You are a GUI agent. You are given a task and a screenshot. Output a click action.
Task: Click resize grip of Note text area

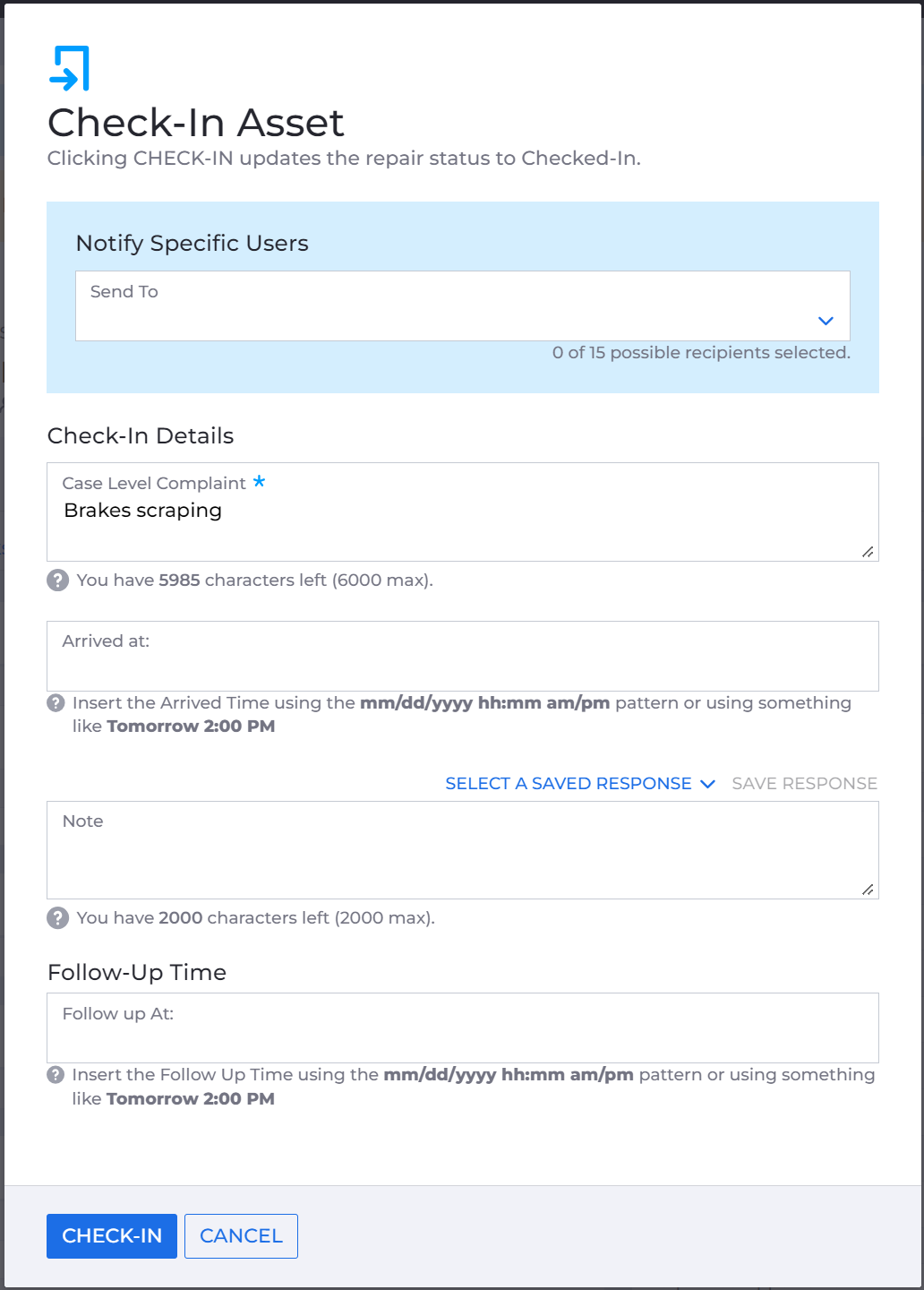click(868, 890)
